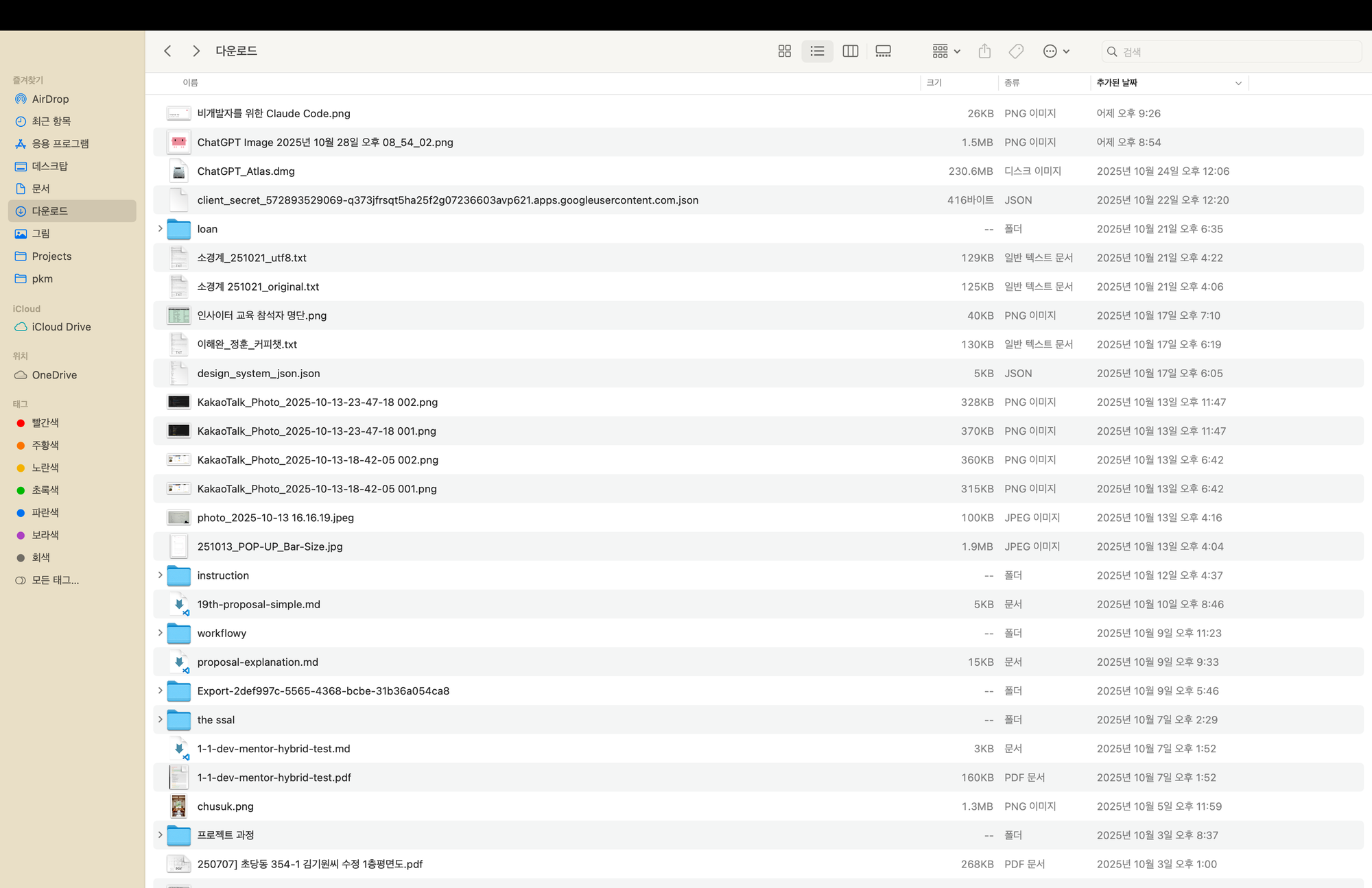Open iCloud Drive from the sidebar

tap(60, 326)
